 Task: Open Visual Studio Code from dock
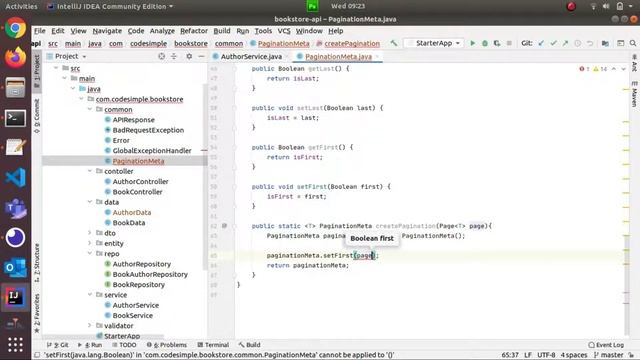(16, 178)
